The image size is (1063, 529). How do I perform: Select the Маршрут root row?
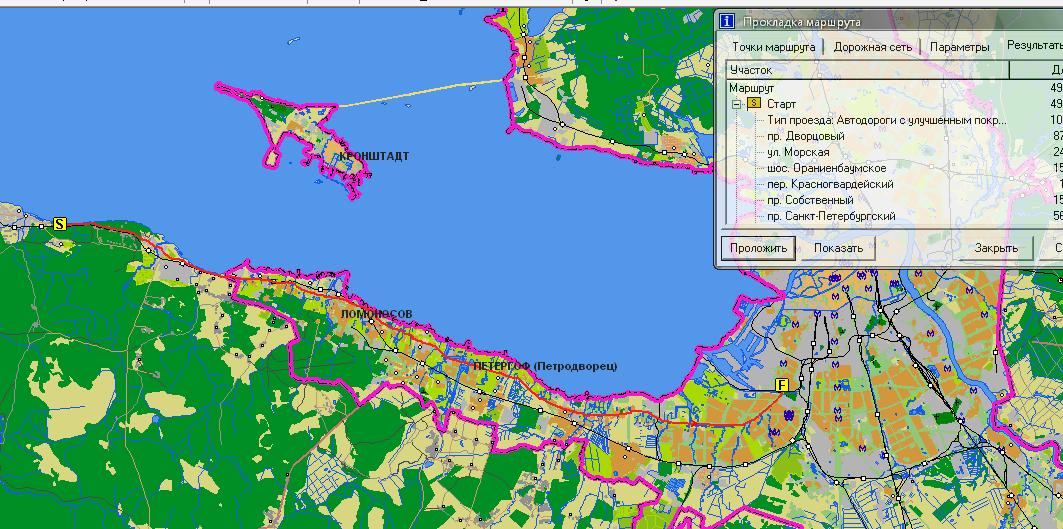pyautogui.click(x=752, y=88)
